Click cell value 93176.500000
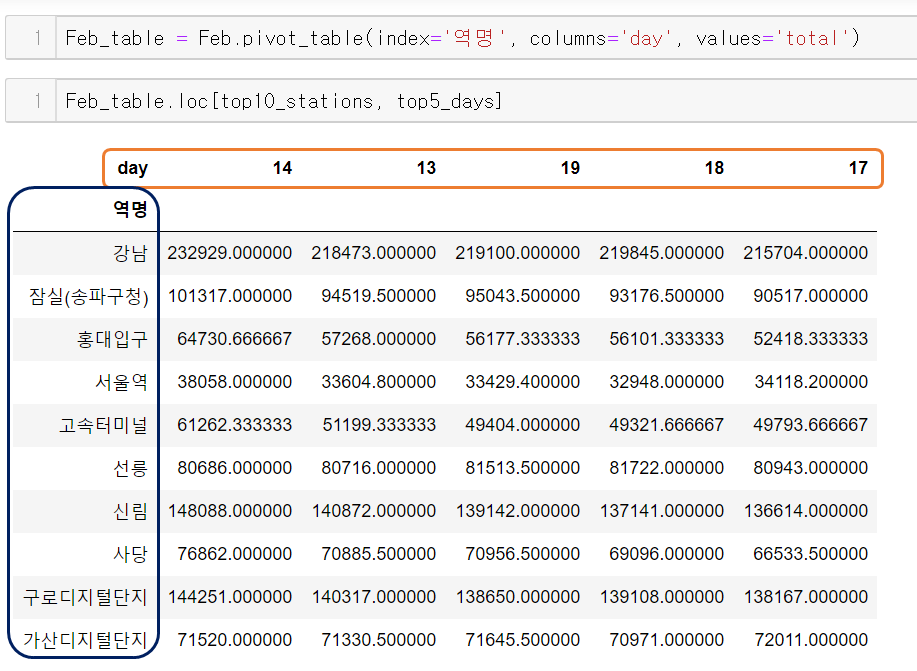 [667, 296]
